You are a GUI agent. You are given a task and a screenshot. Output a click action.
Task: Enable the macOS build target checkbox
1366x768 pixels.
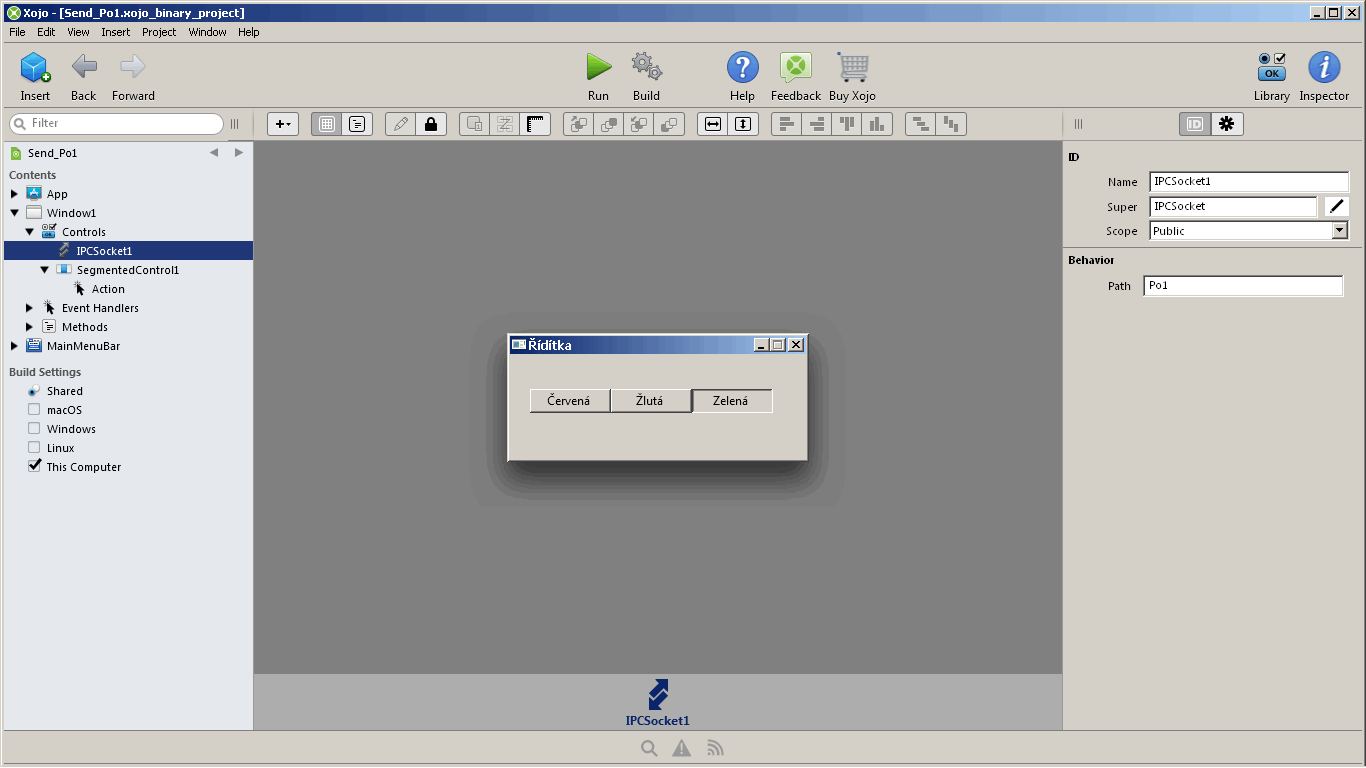(34, 410)
